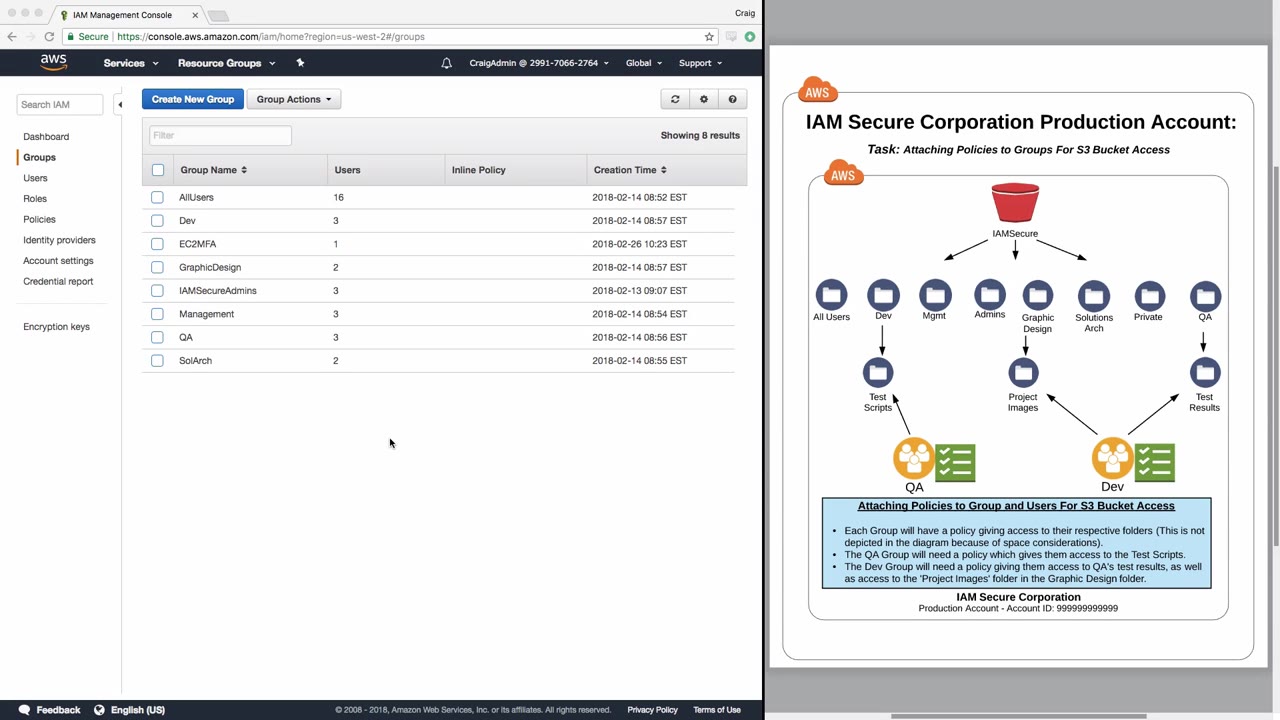Open the Privacy Policy footer link
Viewport: 1280px width, 720px height.
tap(652, 710)
